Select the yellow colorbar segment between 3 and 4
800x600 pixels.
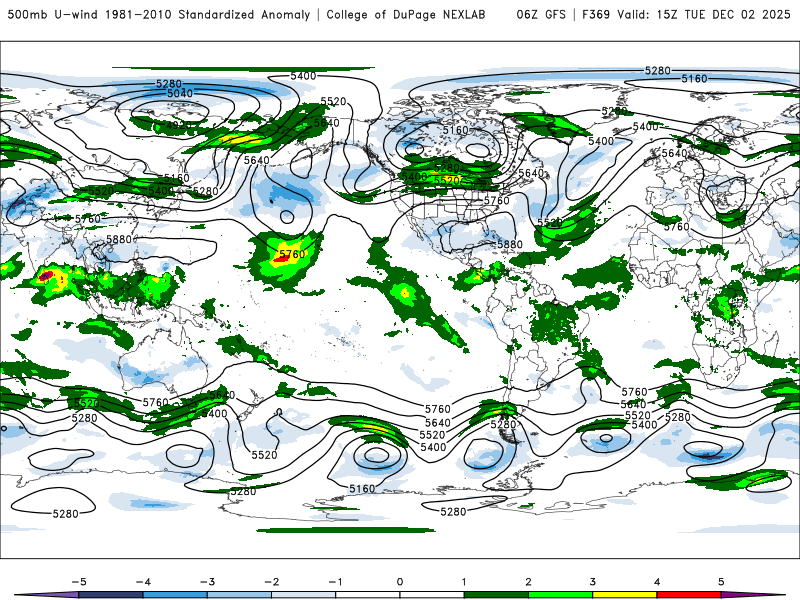pyautogui.click(x=624, y=595)
